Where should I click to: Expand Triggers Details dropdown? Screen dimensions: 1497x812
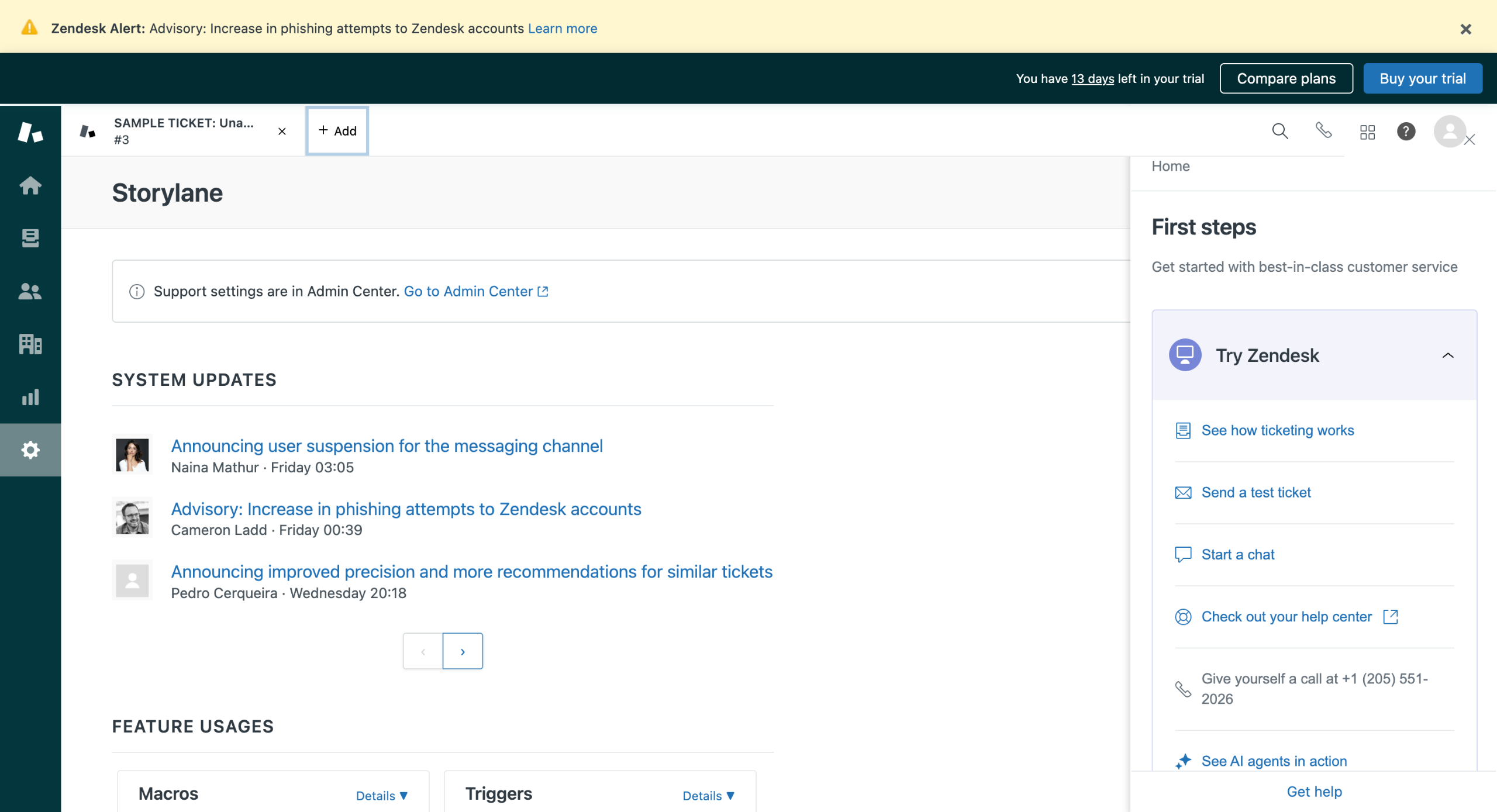(x=709, y=796)
